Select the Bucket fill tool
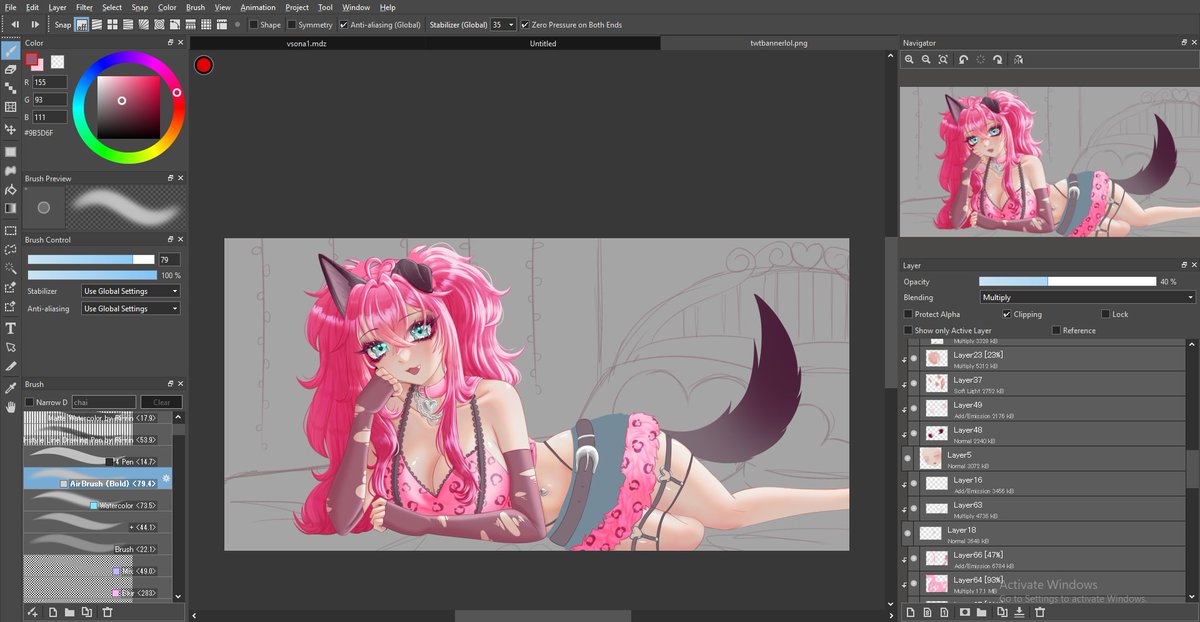 (x=10, y=190)
